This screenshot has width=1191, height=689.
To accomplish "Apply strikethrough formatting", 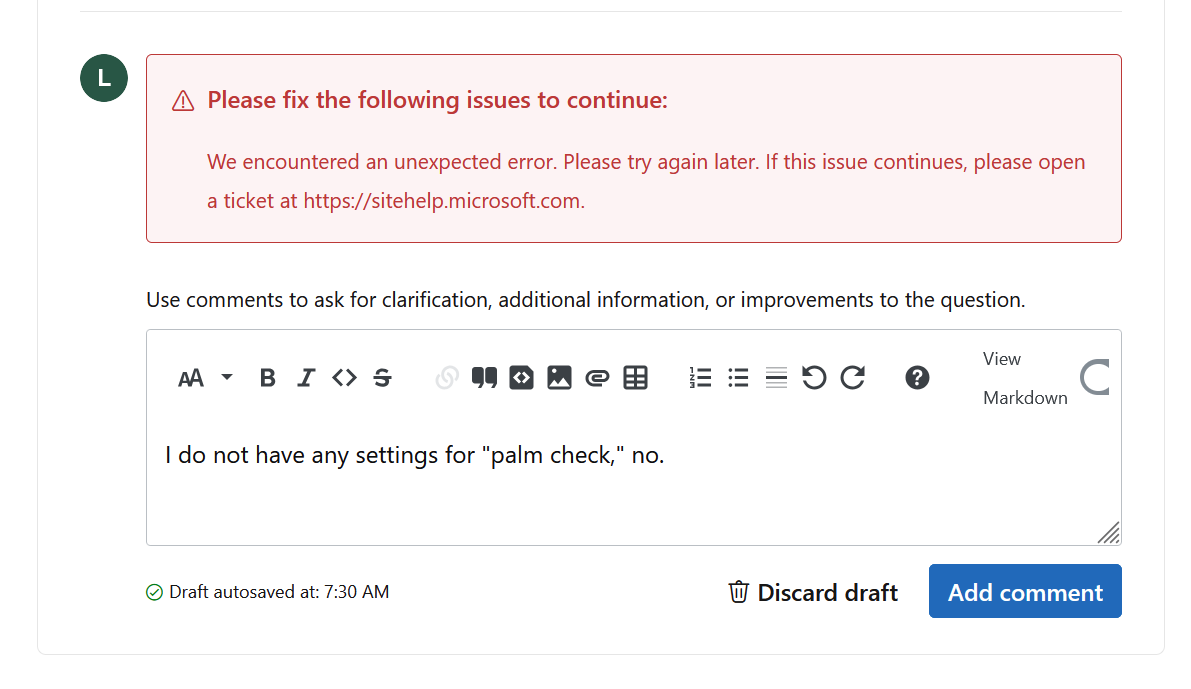I will [383, 378].
